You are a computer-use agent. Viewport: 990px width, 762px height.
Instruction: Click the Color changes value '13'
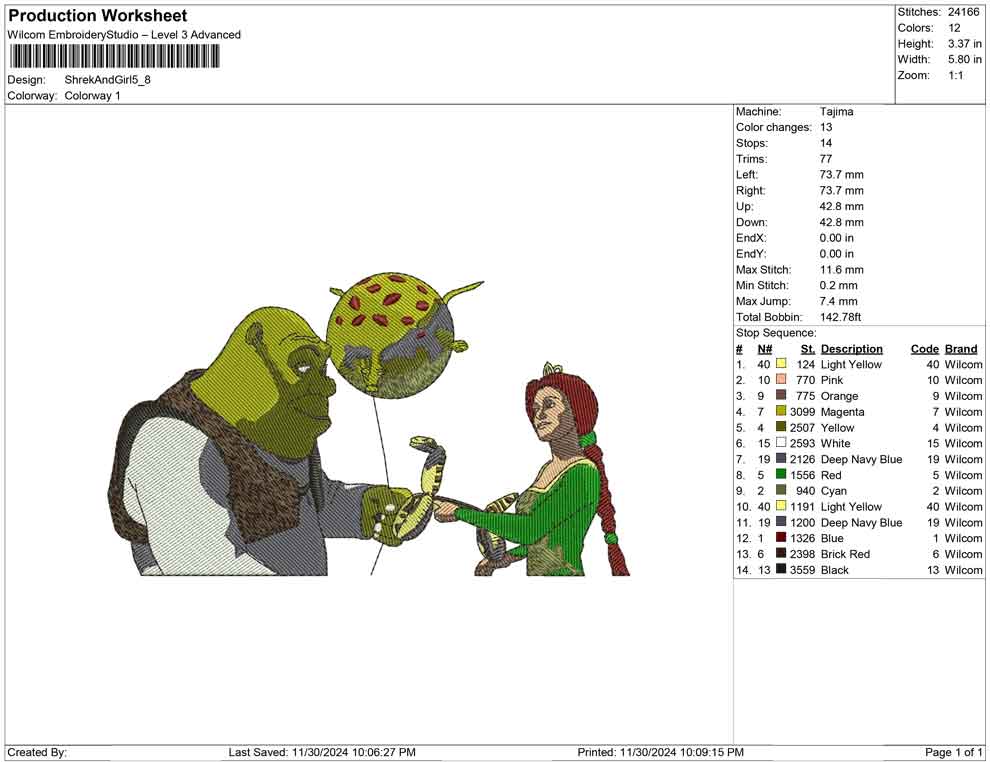[826, 128]
